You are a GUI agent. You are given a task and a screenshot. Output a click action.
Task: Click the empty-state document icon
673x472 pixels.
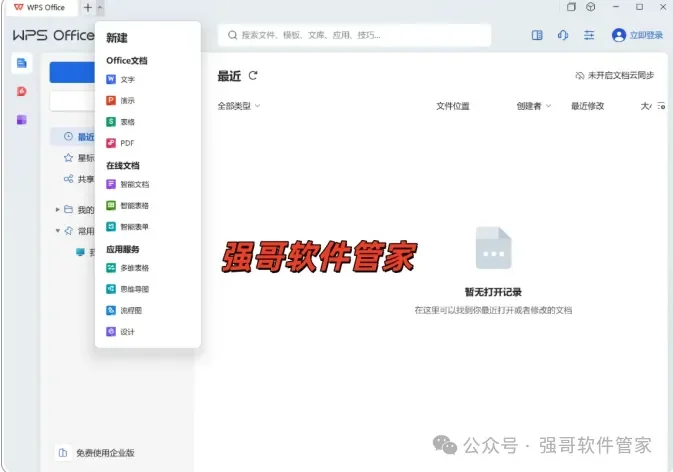pyautogui.click(x=494, y=248)
